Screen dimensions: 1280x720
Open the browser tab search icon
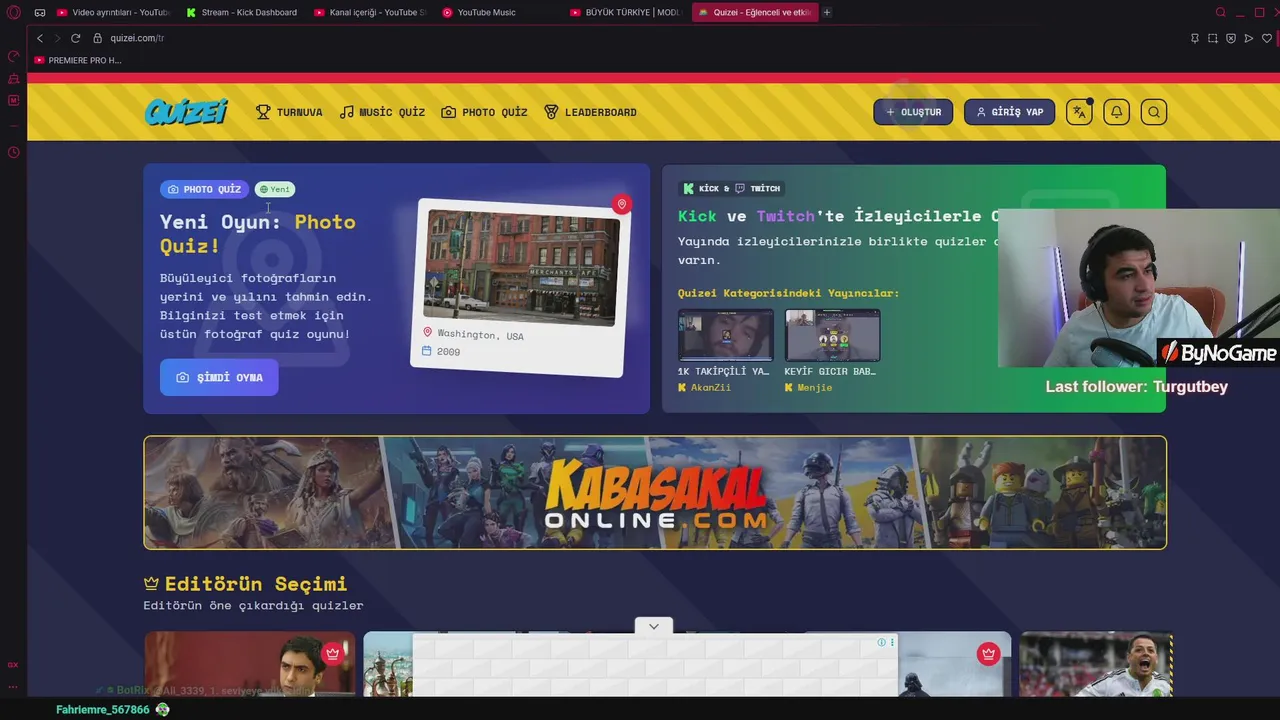[1220, 12]
